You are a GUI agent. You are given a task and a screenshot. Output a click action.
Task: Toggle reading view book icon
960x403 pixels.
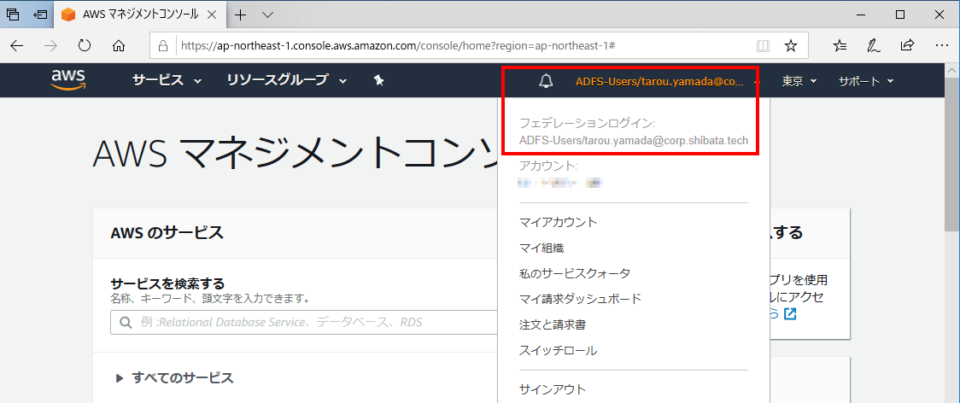point(762,45)
